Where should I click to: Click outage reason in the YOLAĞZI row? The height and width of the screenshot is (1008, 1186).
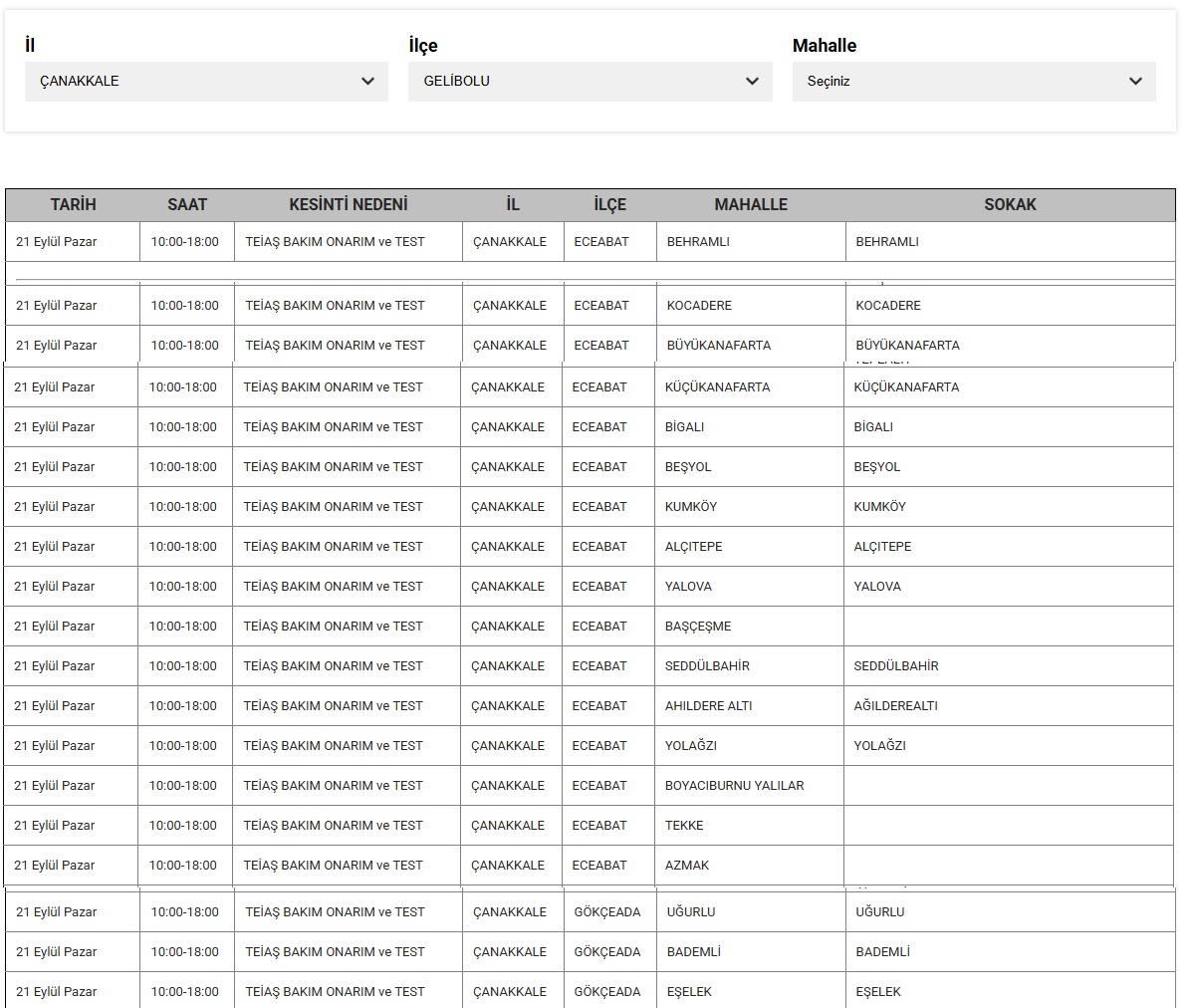[333, 746]
